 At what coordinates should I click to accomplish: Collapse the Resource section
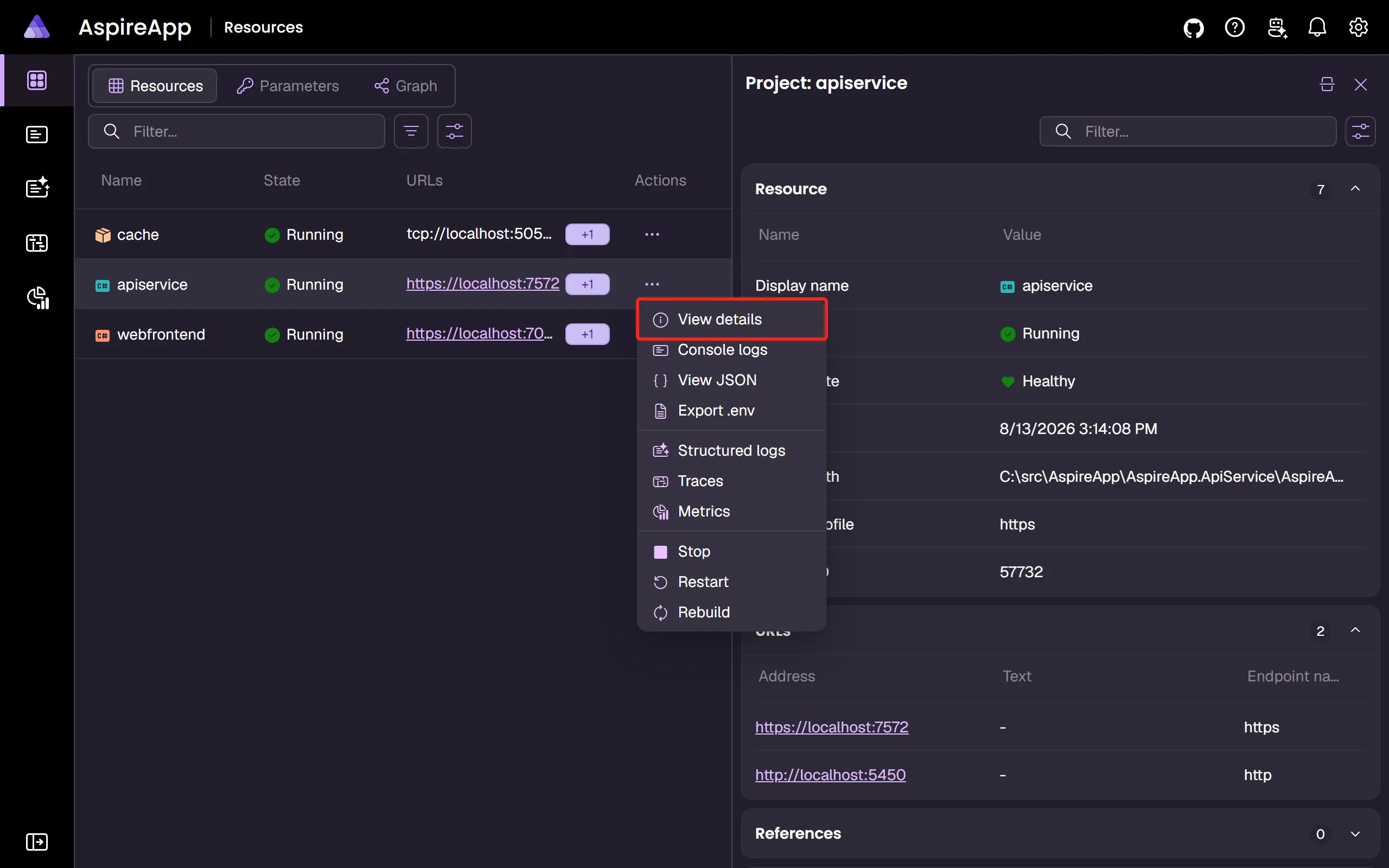tap(1355, 189)
